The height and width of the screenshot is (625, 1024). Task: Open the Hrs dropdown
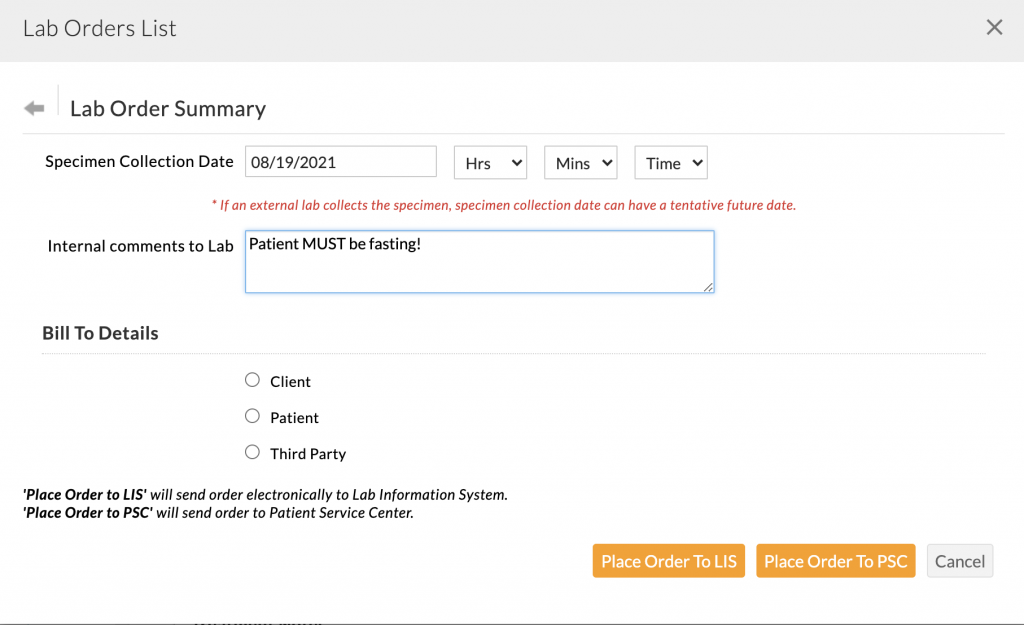coord(490,163)
